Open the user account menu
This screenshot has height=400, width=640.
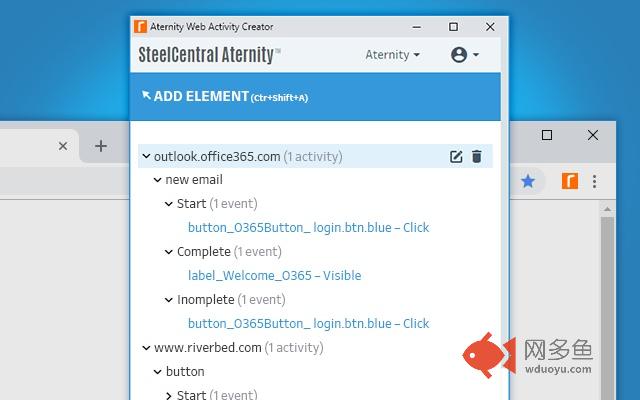[x=465, y=55]
